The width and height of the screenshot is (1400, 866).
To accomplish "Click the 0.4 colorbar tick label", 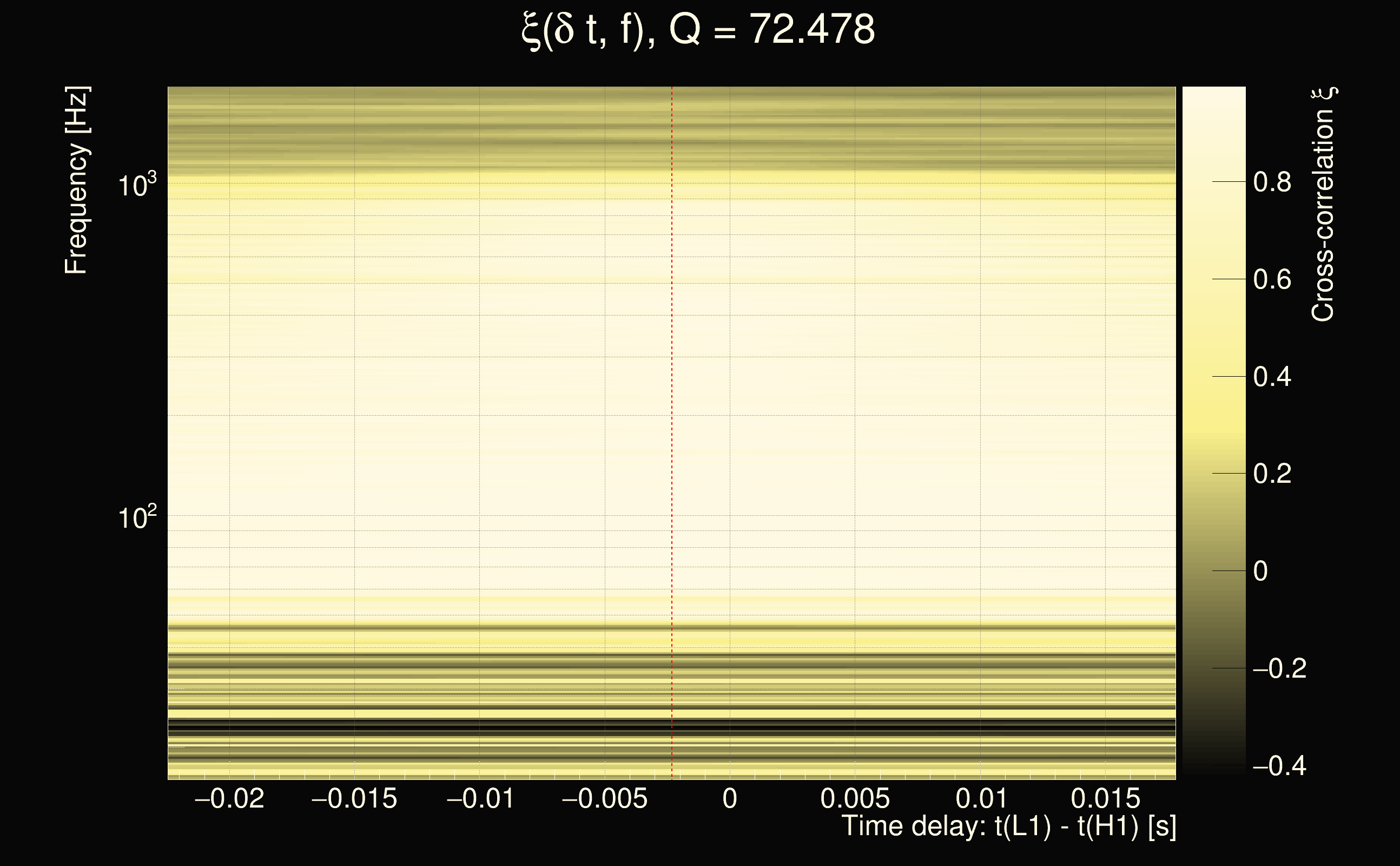I will [1272, 377].
